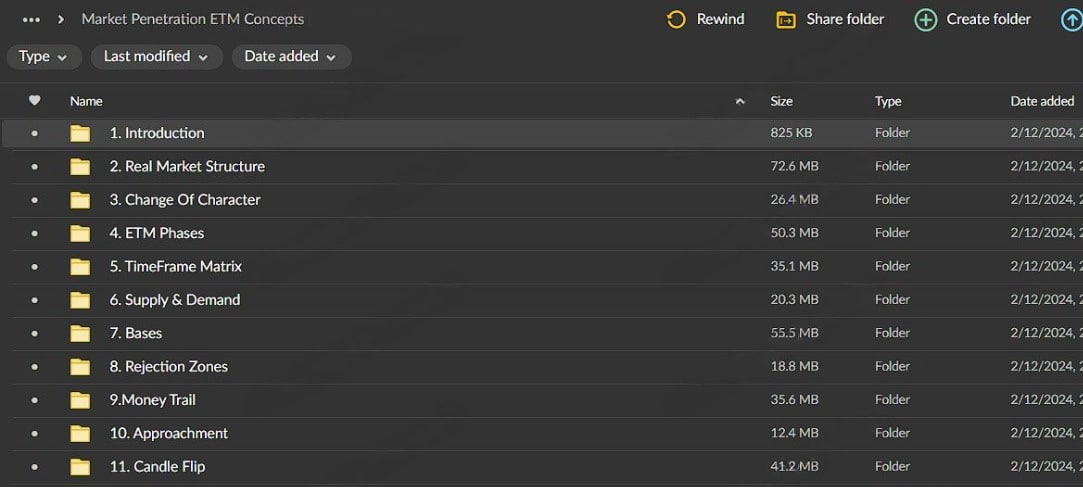Click the folder icon for 11. Candle Flip
The height and width of the screenshot is (487, 1083).
[x=80, y=467]
